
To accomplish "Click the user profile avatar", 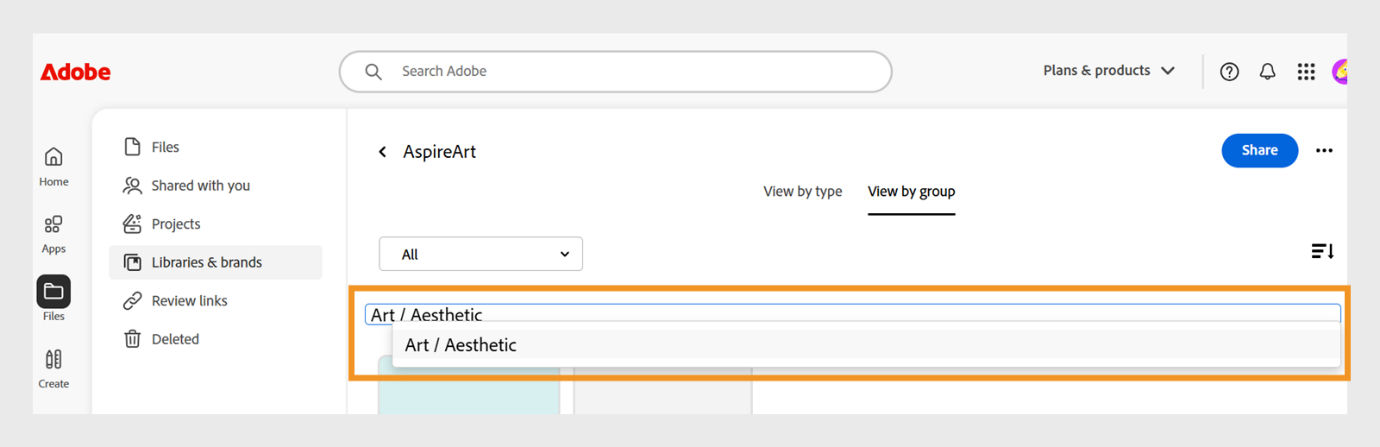I will [x=1339, y=71].
